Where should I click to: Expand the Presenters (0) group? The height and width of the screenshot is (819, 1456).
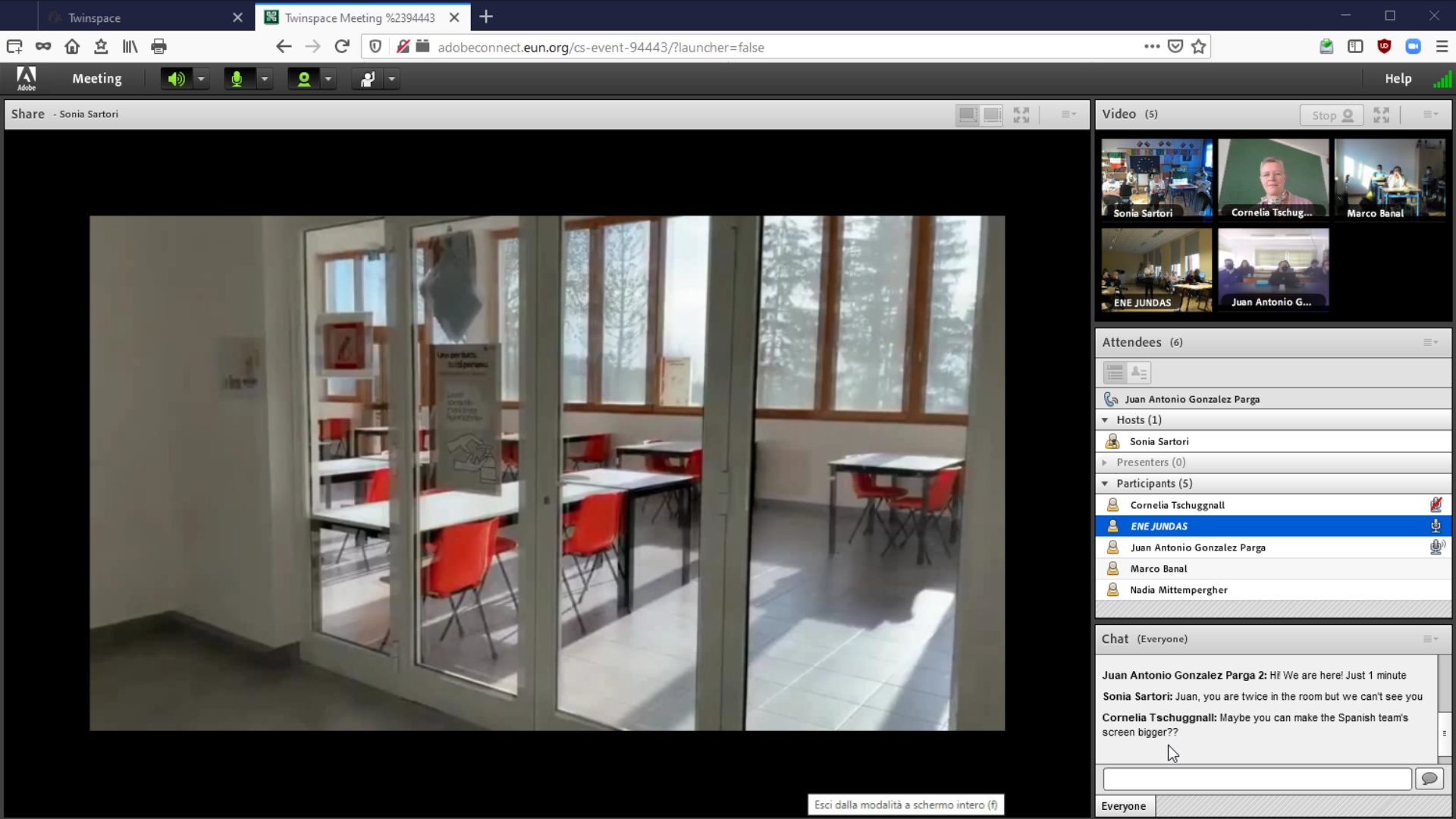1105,463
